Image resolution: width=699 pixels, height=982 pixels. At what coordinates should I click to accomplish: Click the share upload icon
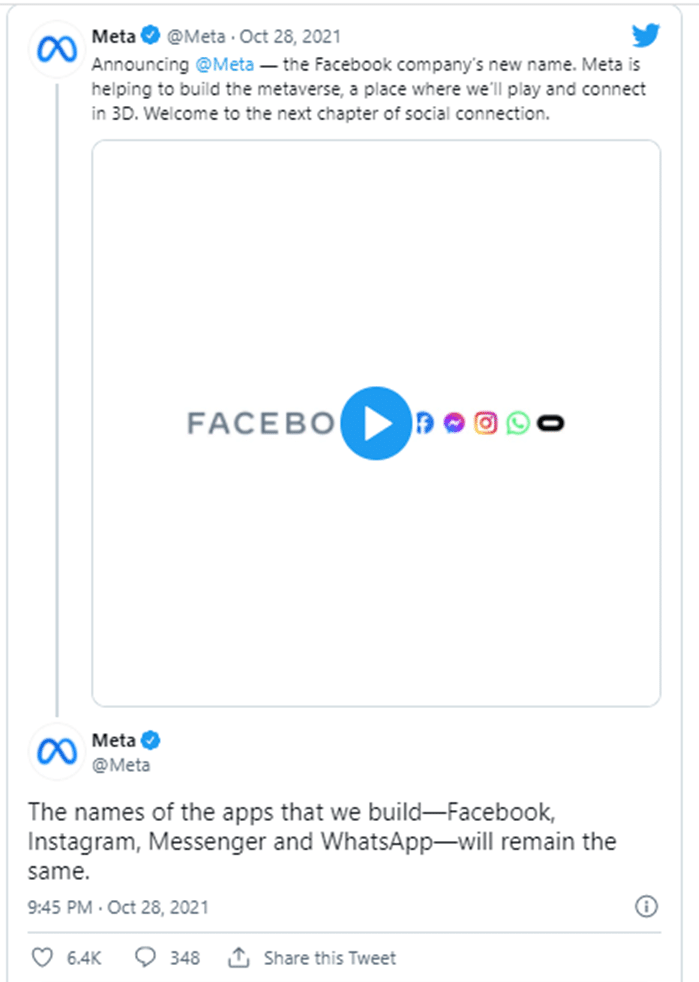(239, 957)
